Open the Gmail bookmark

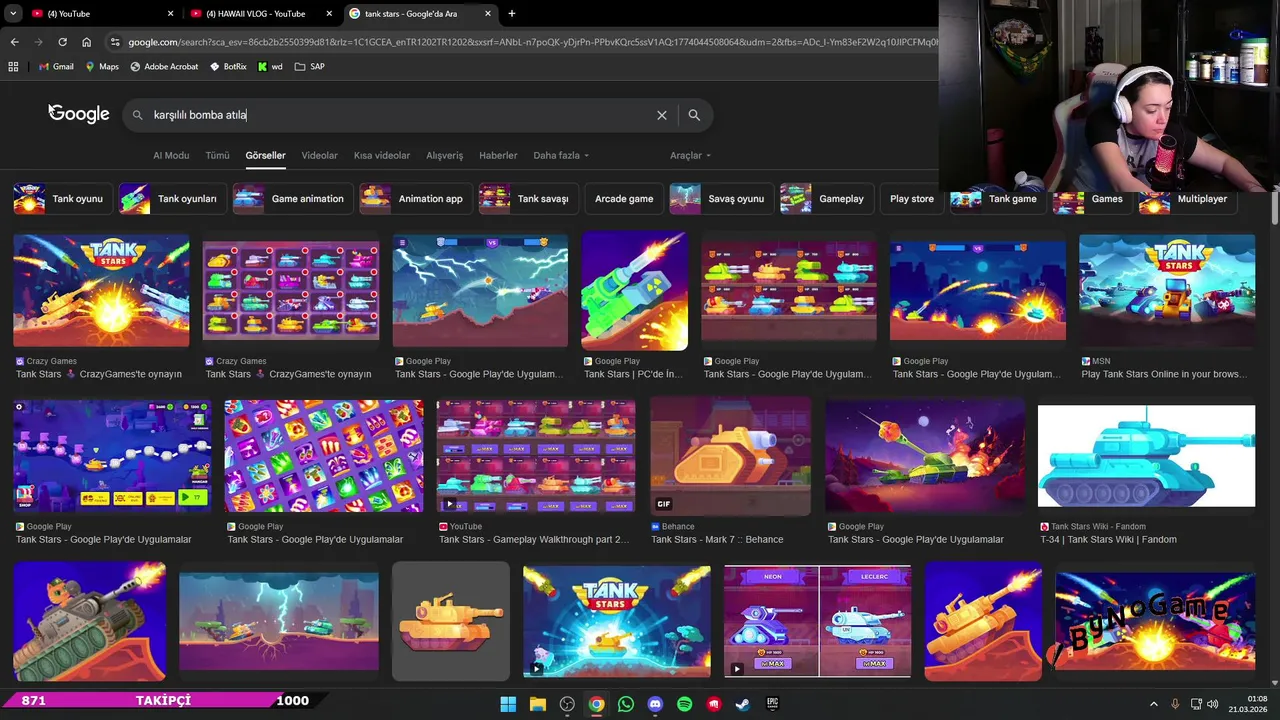tap(56, 67)
